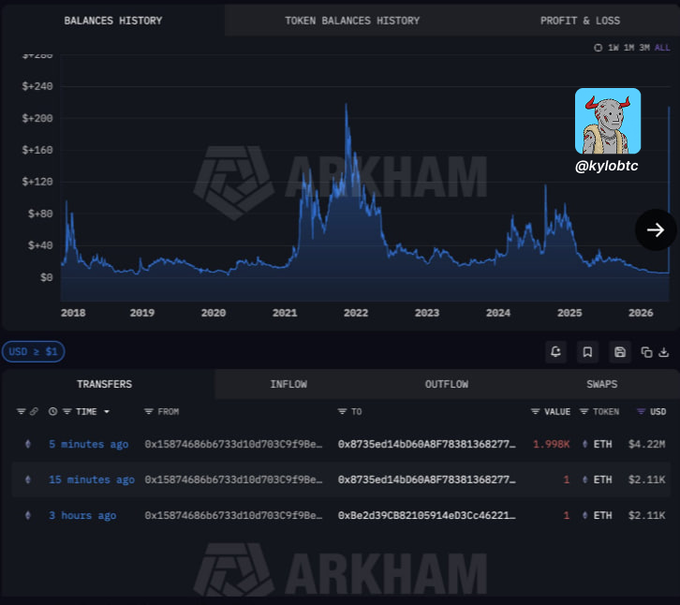680x605 pixels.
Task: Open the Profit & Loss tab
Action: pos(580,20)
